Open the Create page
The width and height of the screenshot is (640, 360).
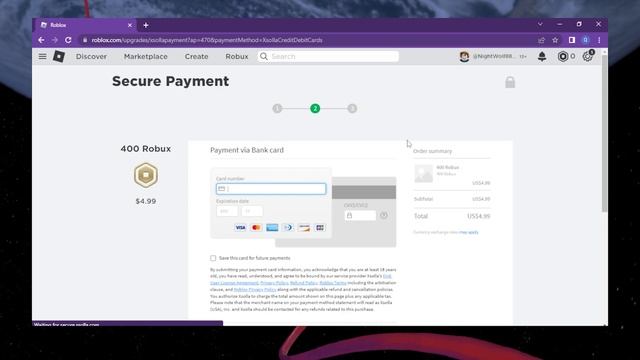tap(196, 57)
